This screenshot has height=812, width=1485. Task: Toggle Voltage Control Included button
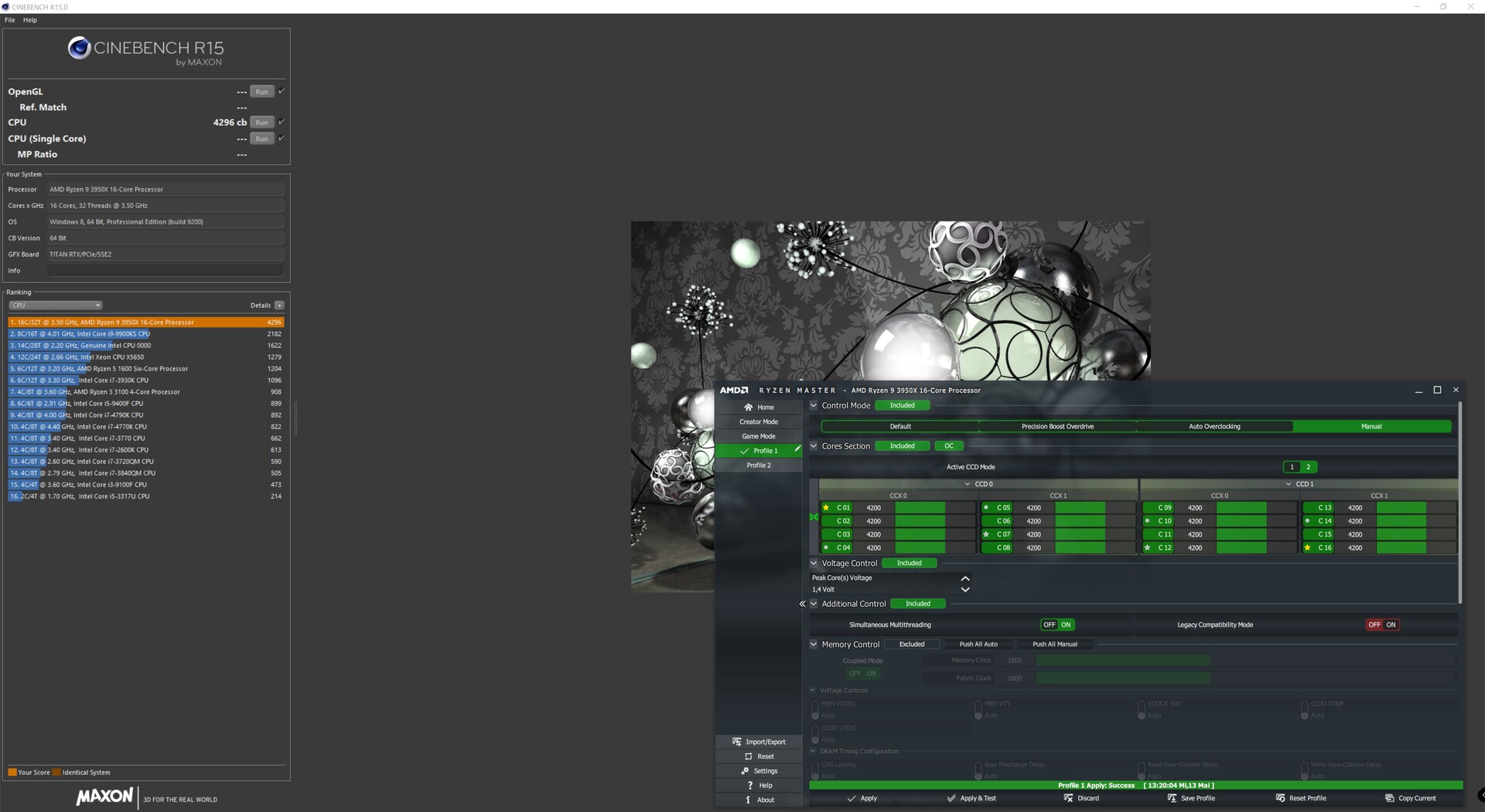(x=909, y=563)
